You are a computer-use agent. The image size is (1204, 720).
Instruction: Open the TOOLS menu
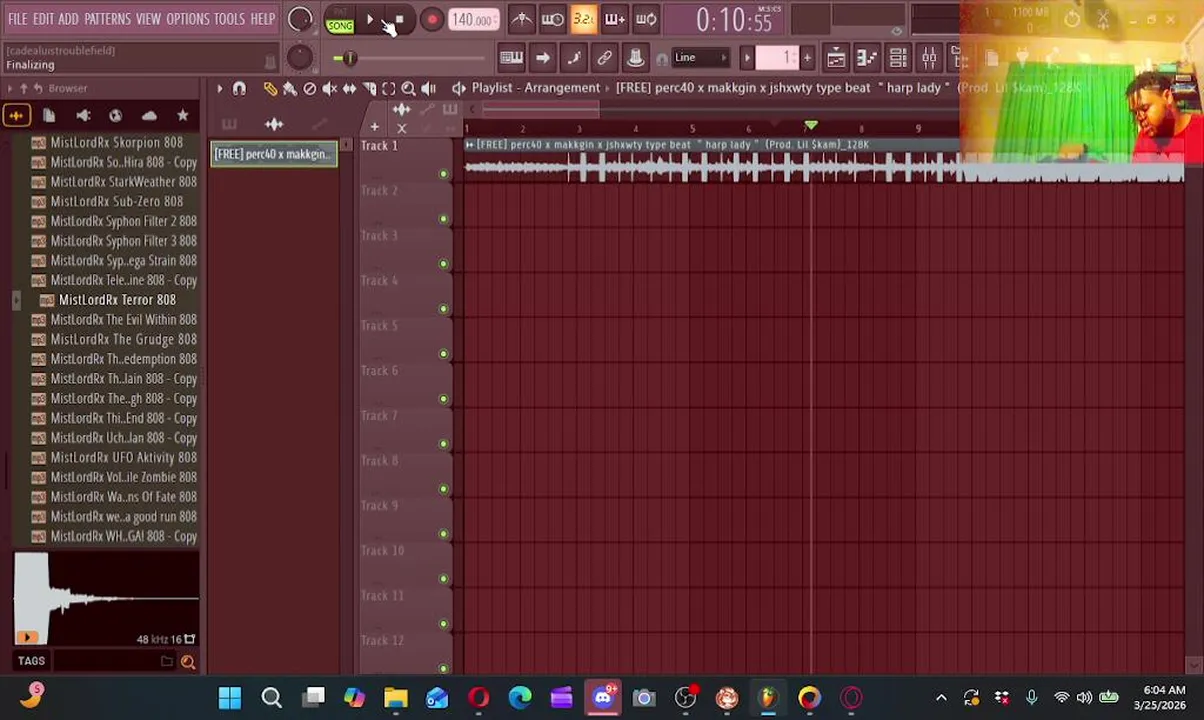(x=229, y=19)
